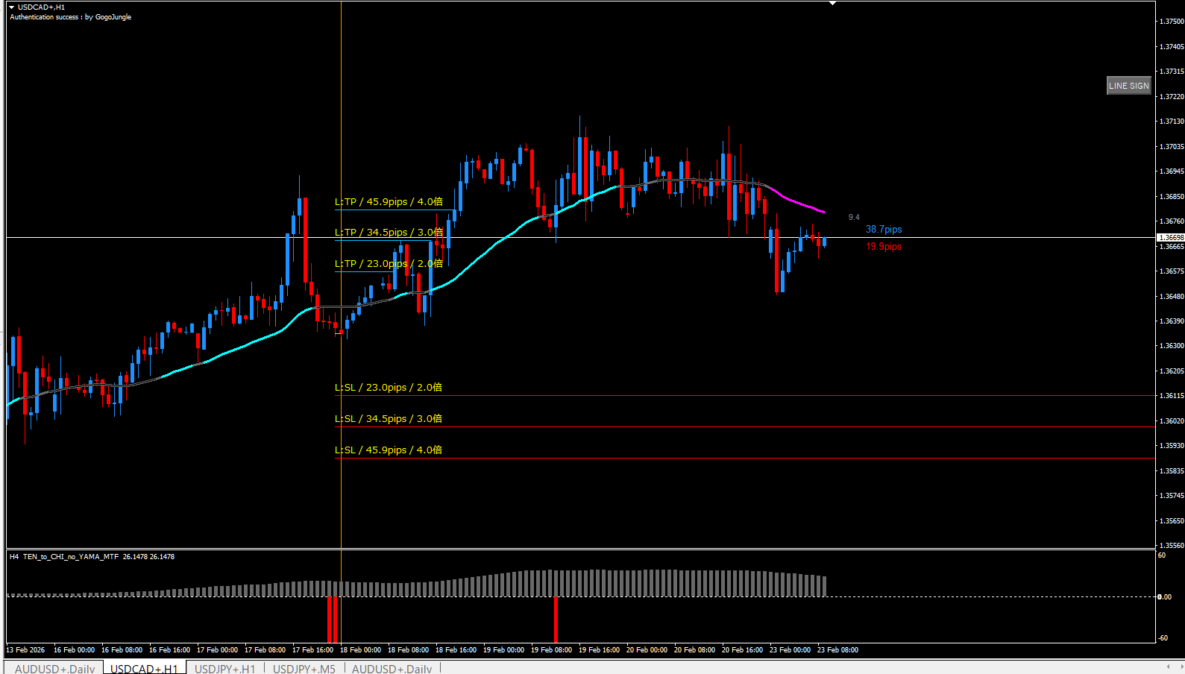Screen dimensions: 1185x674
Task: Switch to the leftmost AUDUSD+.Daily tab
Action: [x=56, y=668]
